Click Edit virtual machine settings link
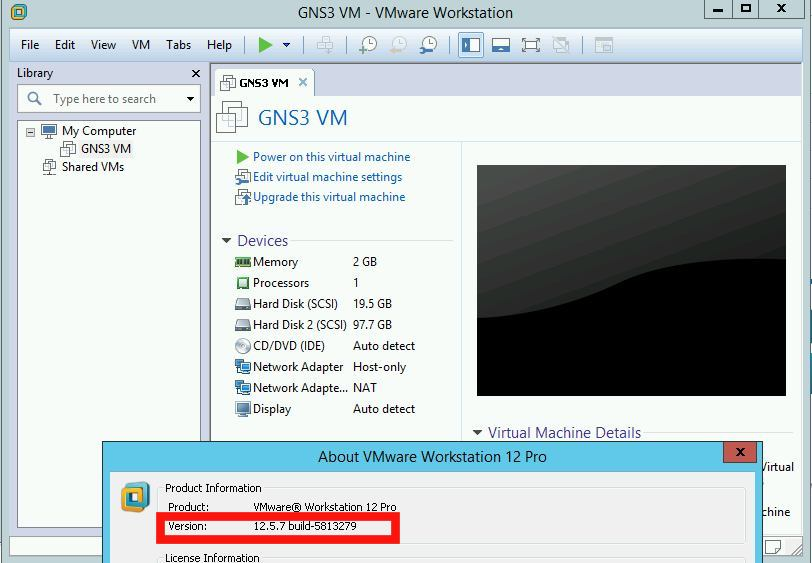 coord(327,177)
